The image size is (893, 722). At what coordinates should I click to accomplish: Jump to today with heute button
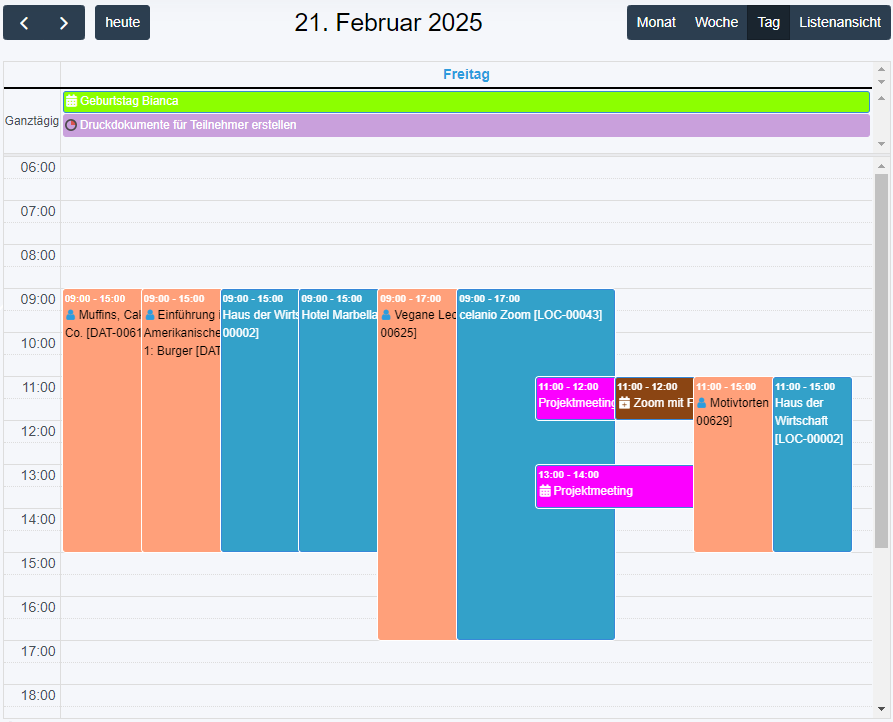pos(122,22)
